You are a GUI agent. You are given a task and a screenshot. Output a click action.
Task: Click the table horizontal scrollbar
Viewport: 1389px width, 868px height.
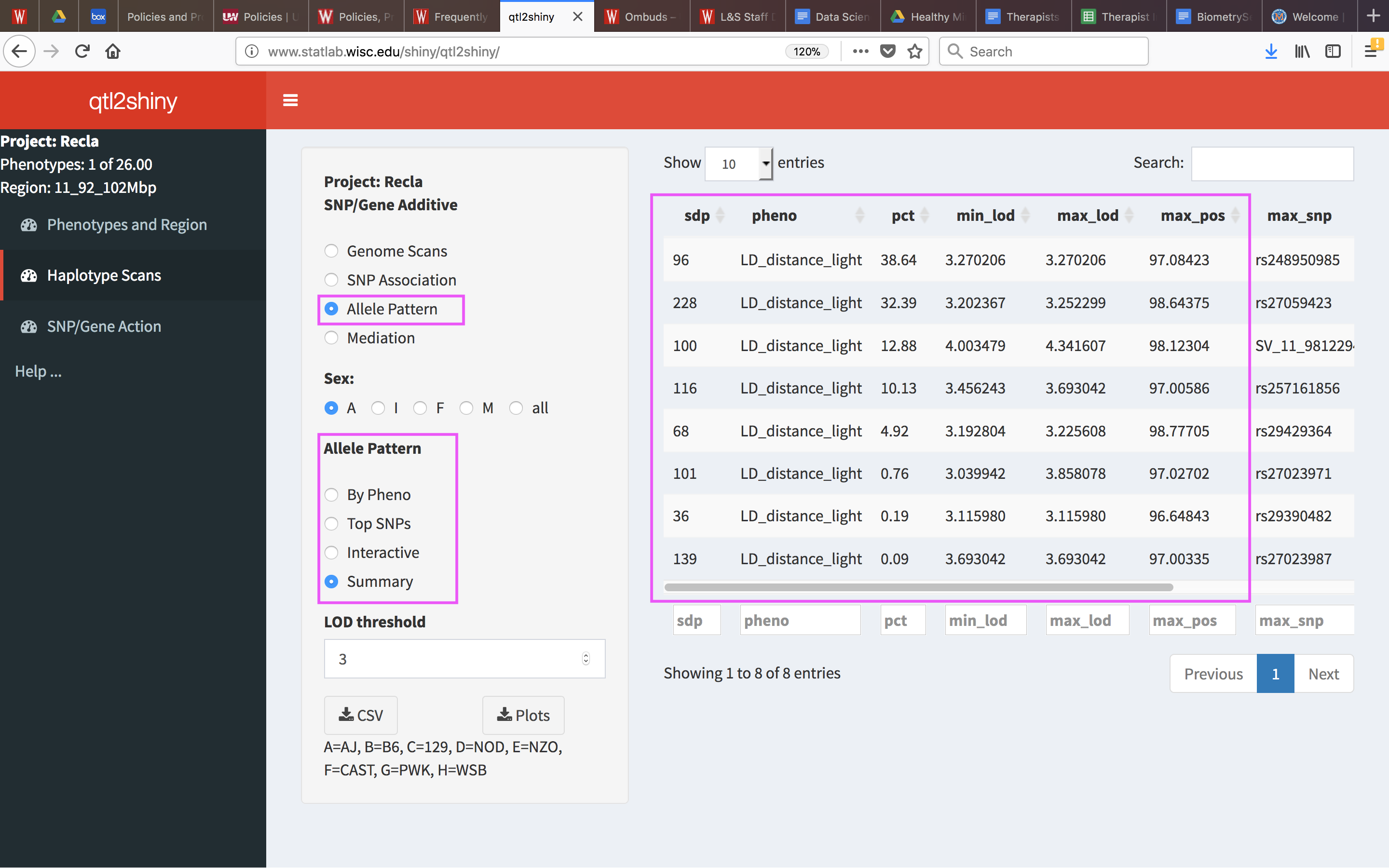pos(918,587)
